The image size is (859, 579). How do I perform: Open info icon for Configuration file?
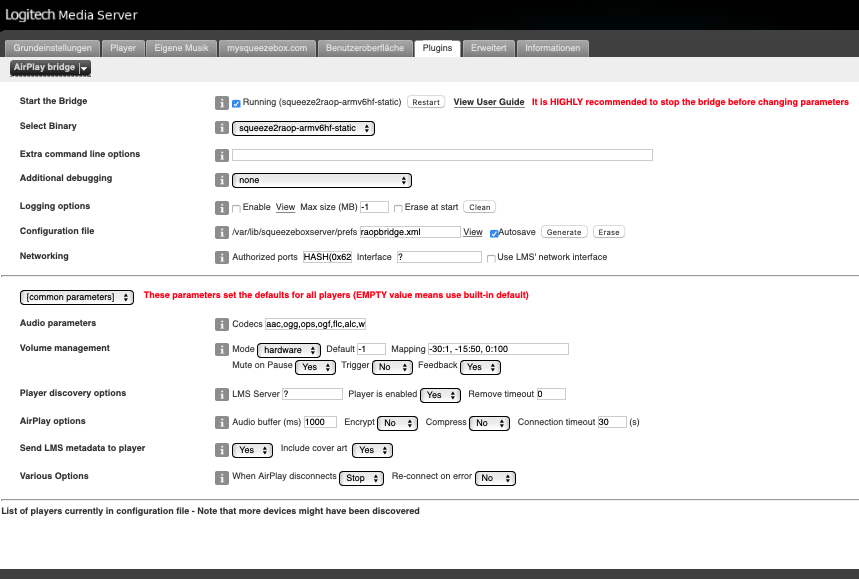[221, 233]
